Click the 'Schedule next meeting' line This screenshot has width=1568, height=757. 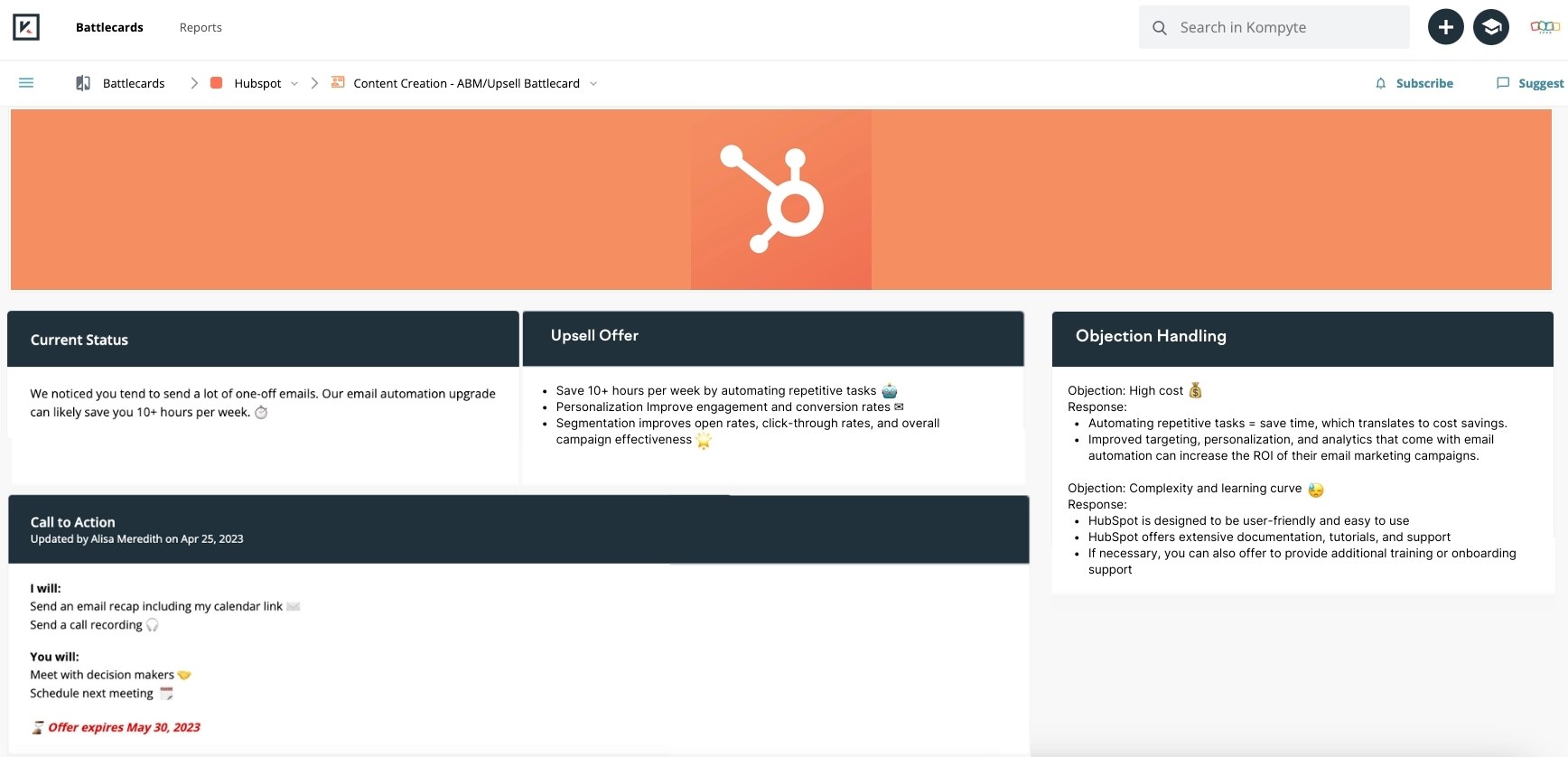tap(91, 694)
